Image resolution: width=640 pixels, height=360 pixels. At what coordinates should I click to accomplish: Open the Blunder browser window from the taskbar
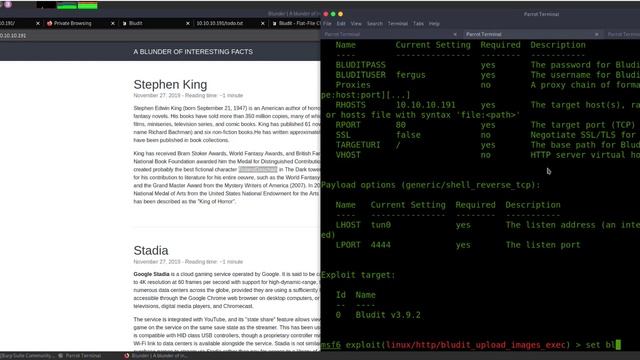coord(156,356)
